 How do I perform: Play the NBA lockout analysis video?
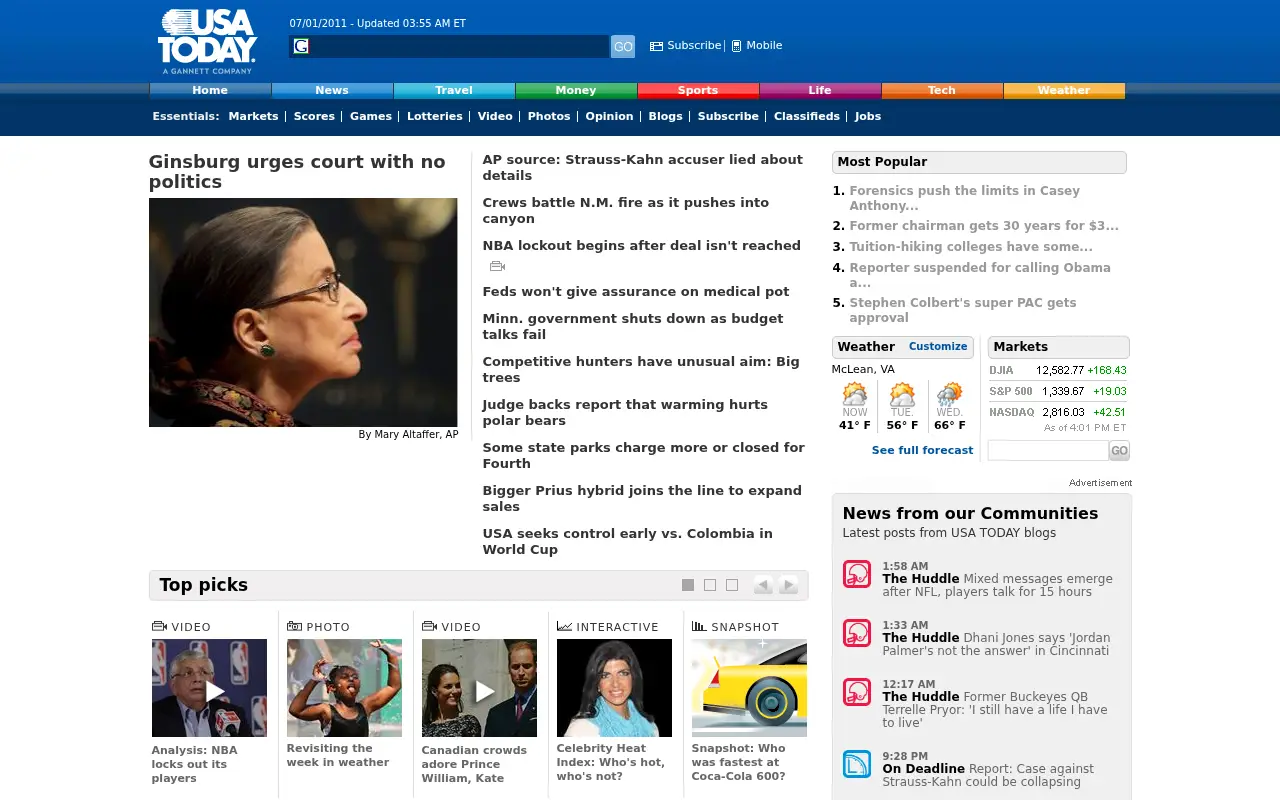[x=209, y=688]
